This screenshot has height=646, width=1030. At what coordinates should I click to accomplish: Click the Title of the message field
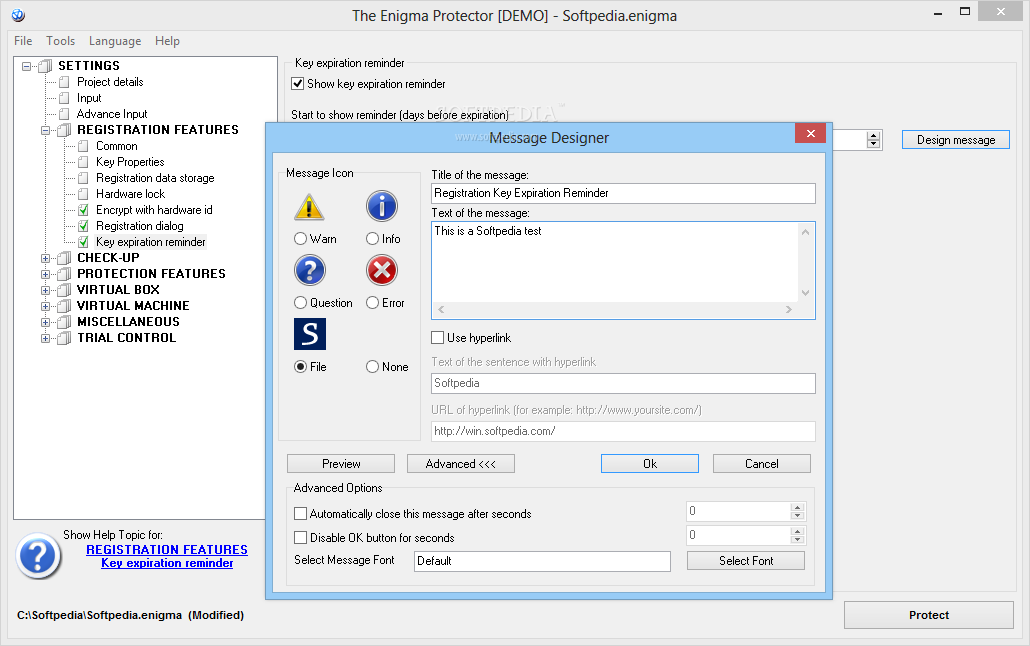point(623,193)
